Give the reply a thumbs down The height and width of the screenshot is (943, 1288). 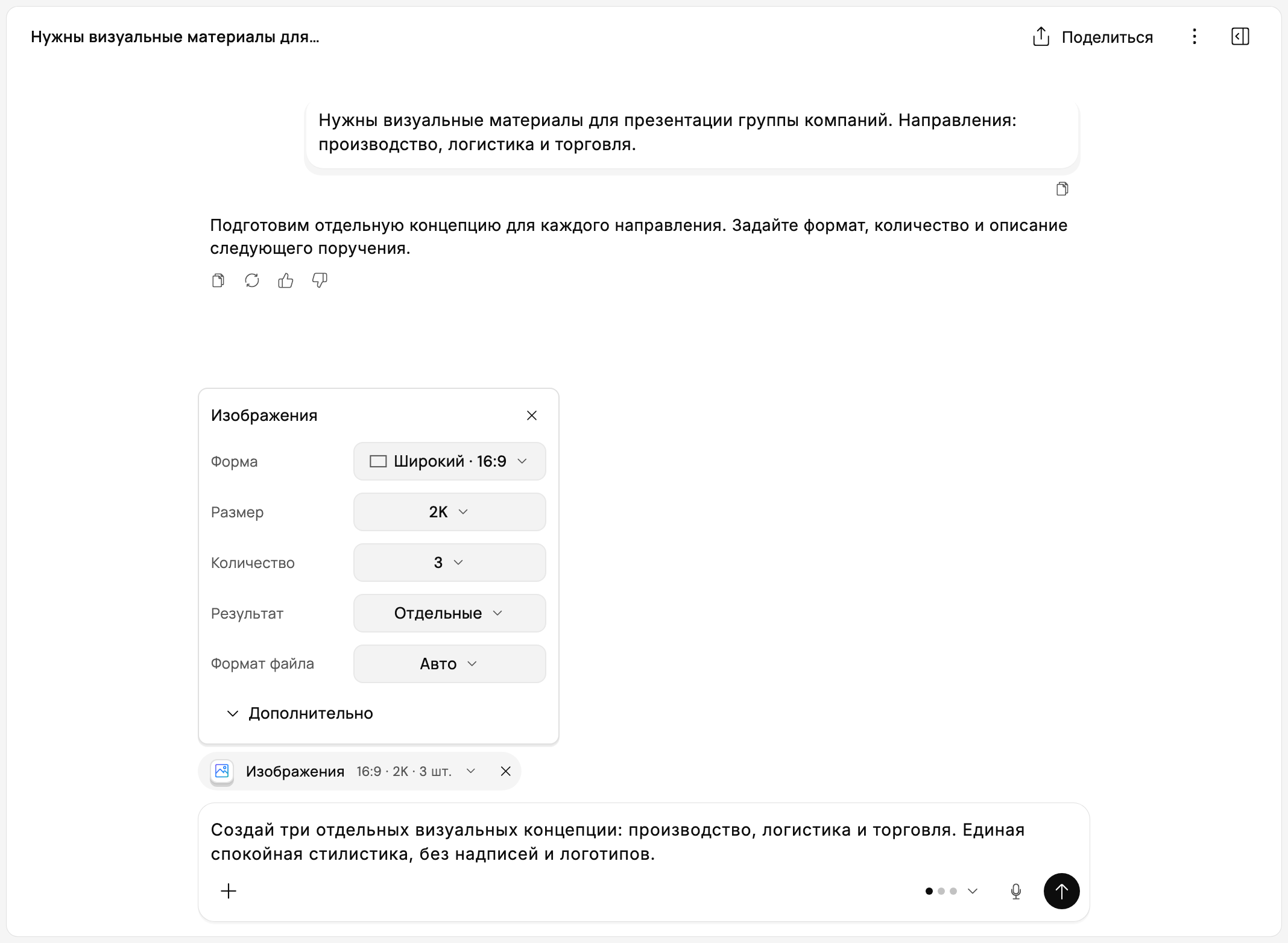(x=320, y=280)
